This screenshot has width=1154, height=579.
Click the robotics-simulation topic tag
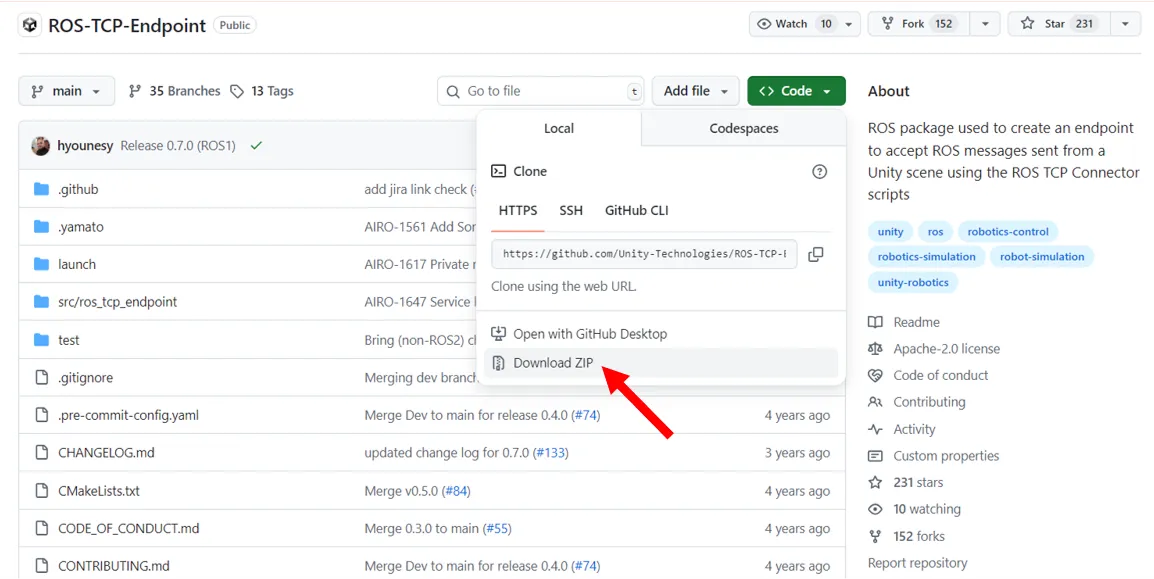[926, 257]
